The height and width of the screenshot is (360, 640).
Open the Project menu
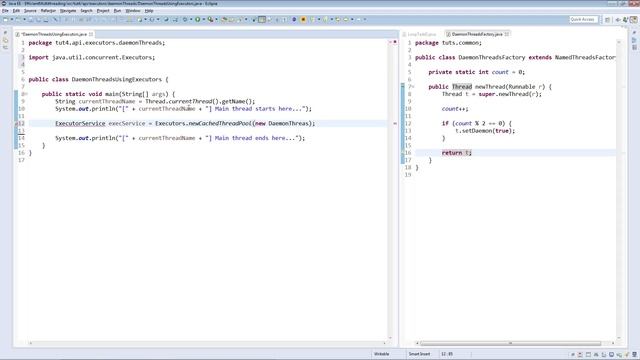tap(103, 11)
